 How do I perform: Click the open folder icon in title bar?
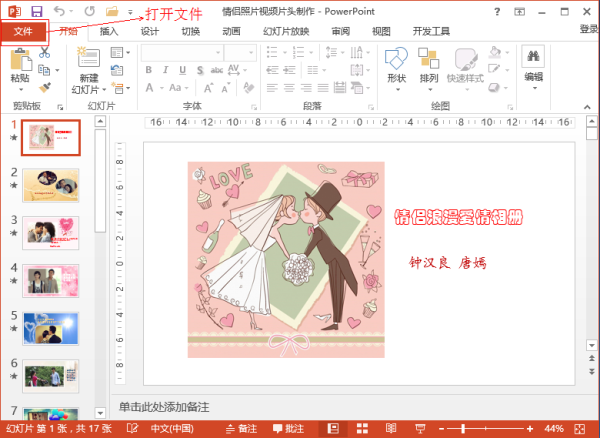pyautogui.click(x=112, y=11)
